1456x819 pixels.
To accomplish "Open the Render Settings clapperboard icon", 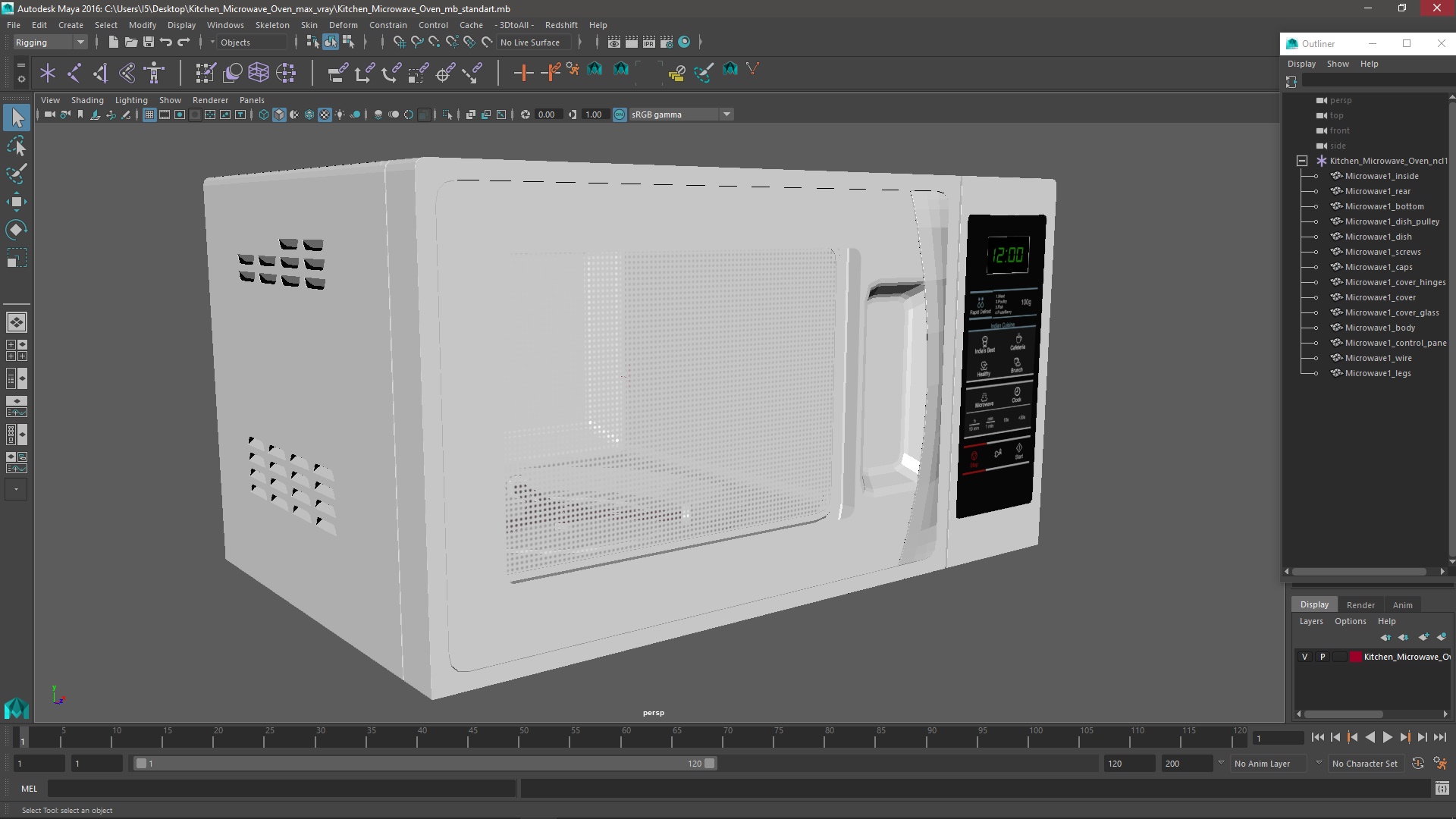I will tap(666, 42).
